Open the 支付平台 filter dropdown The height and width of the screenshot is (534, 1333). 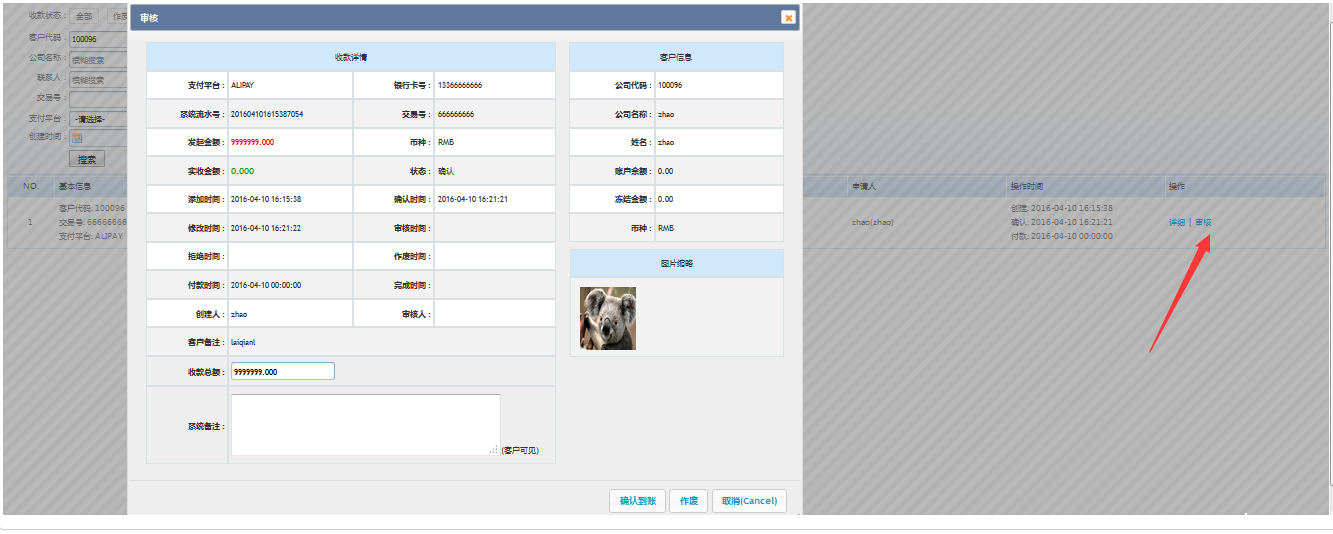click(98, 119)
